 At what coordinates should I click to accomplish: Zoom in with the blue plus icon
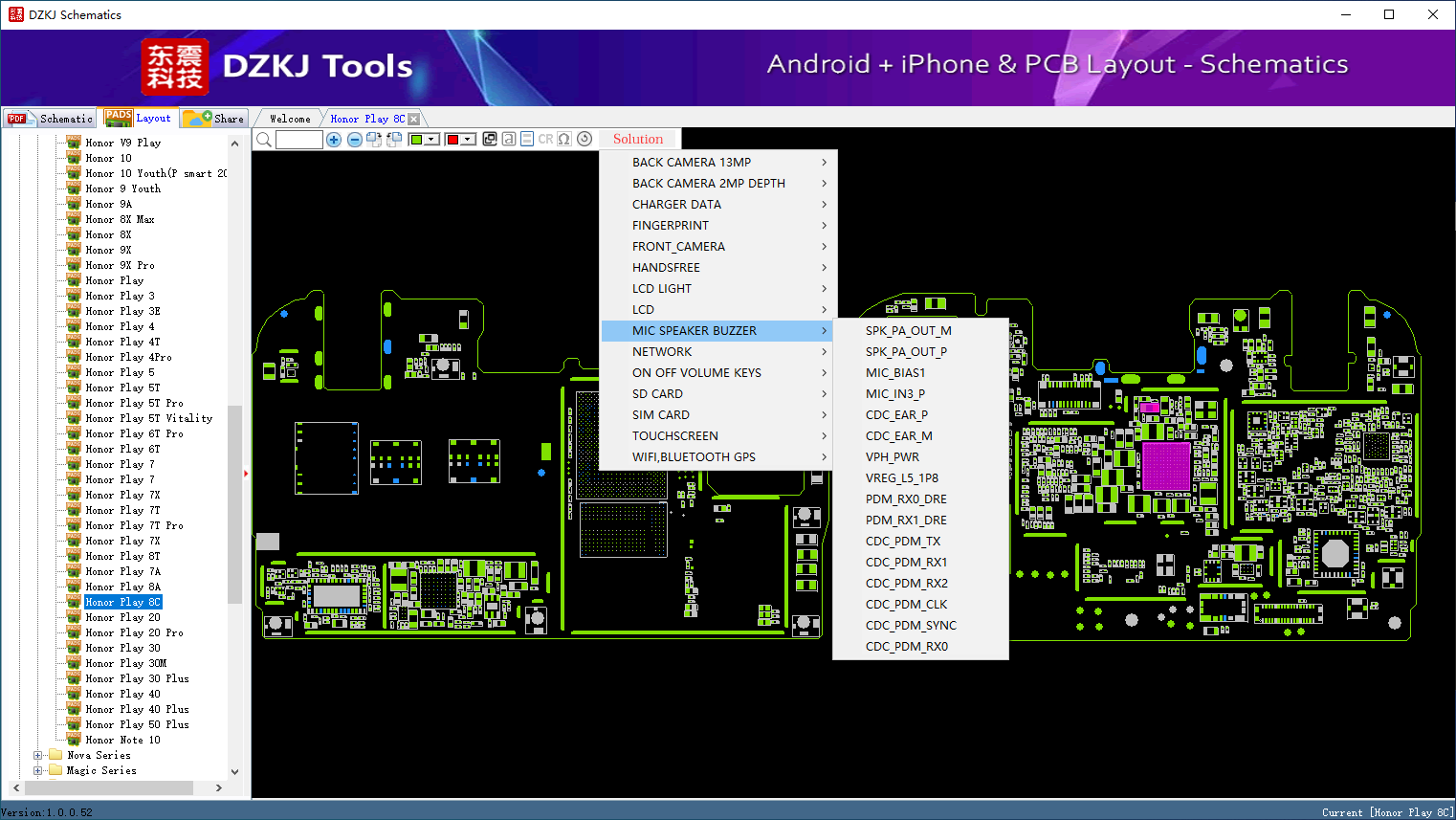334,140
